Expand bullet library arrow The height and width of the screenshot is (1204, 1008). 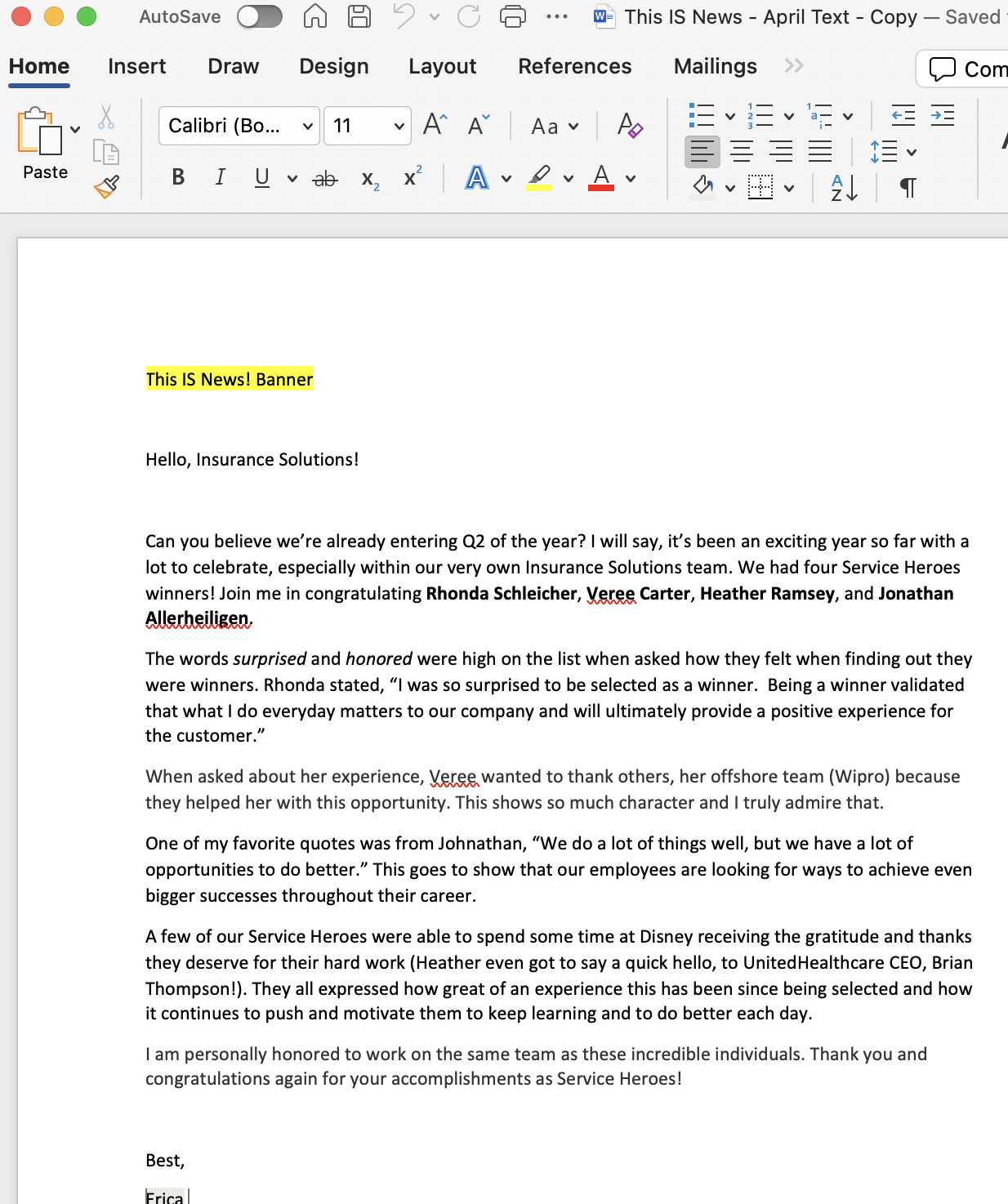coord(730,117)
